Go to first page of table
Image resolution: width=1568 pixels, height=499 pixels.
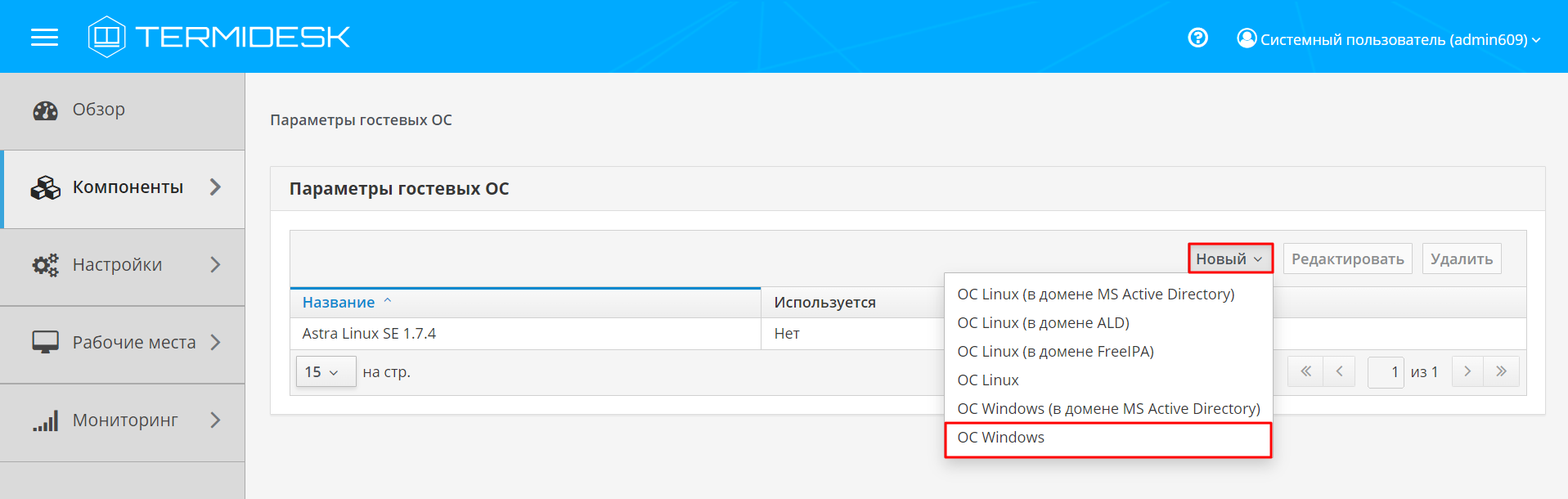pyautogui.click(x=1305, y=371)
